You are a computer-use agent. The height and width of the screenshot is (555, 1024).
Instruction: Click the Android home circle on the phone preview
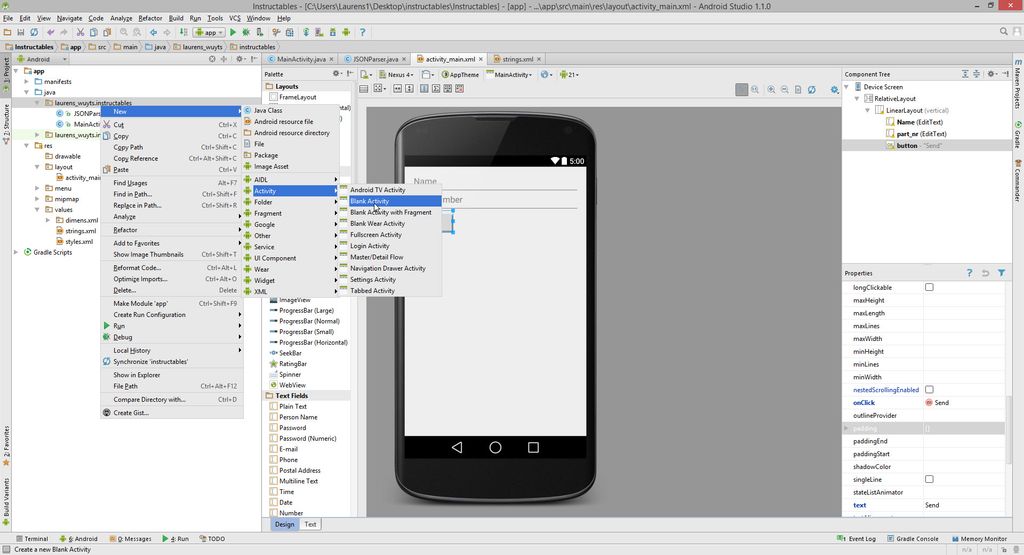(495, 447)
